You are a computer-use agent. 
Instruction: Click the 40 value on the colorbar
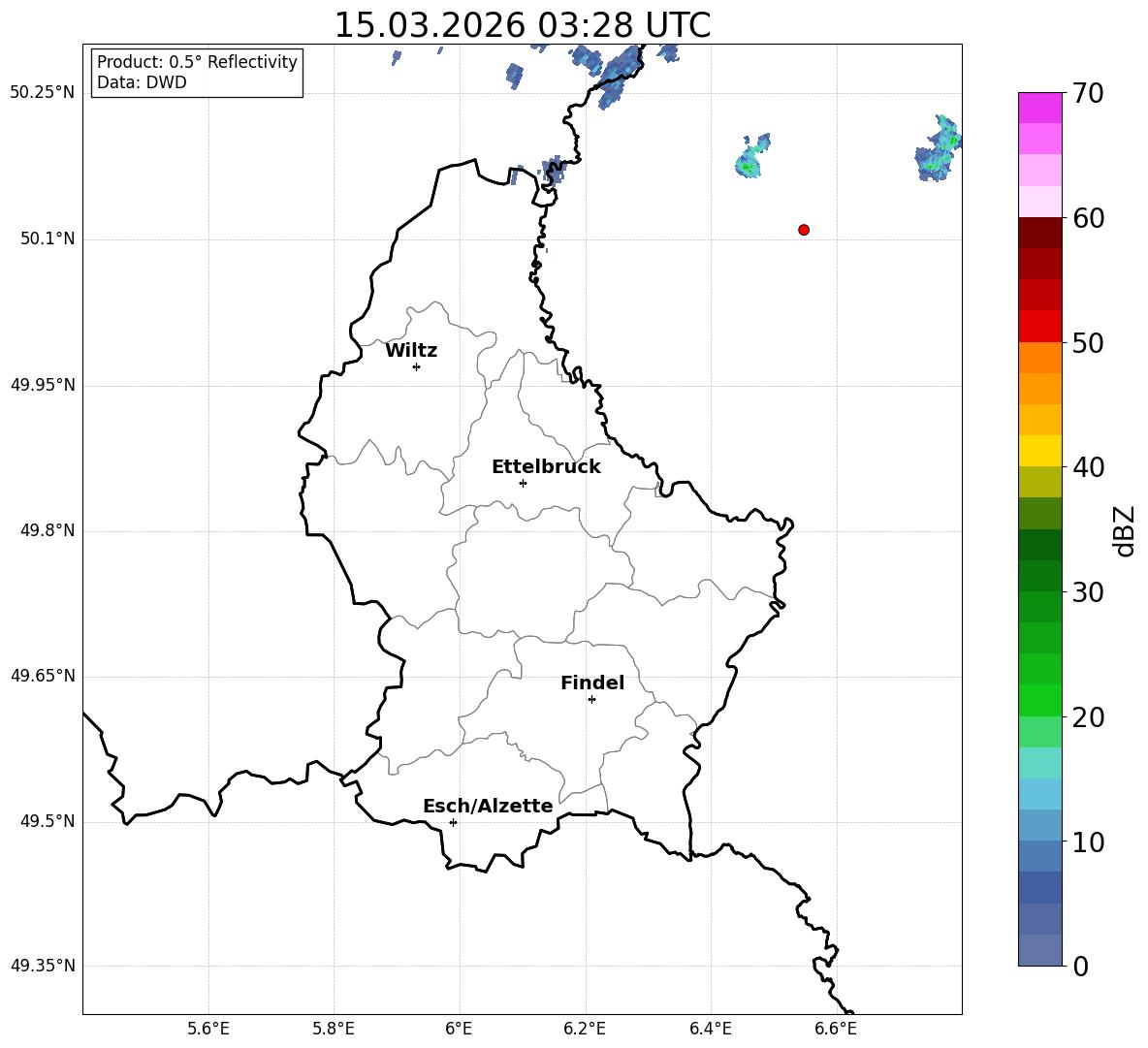1087,467
